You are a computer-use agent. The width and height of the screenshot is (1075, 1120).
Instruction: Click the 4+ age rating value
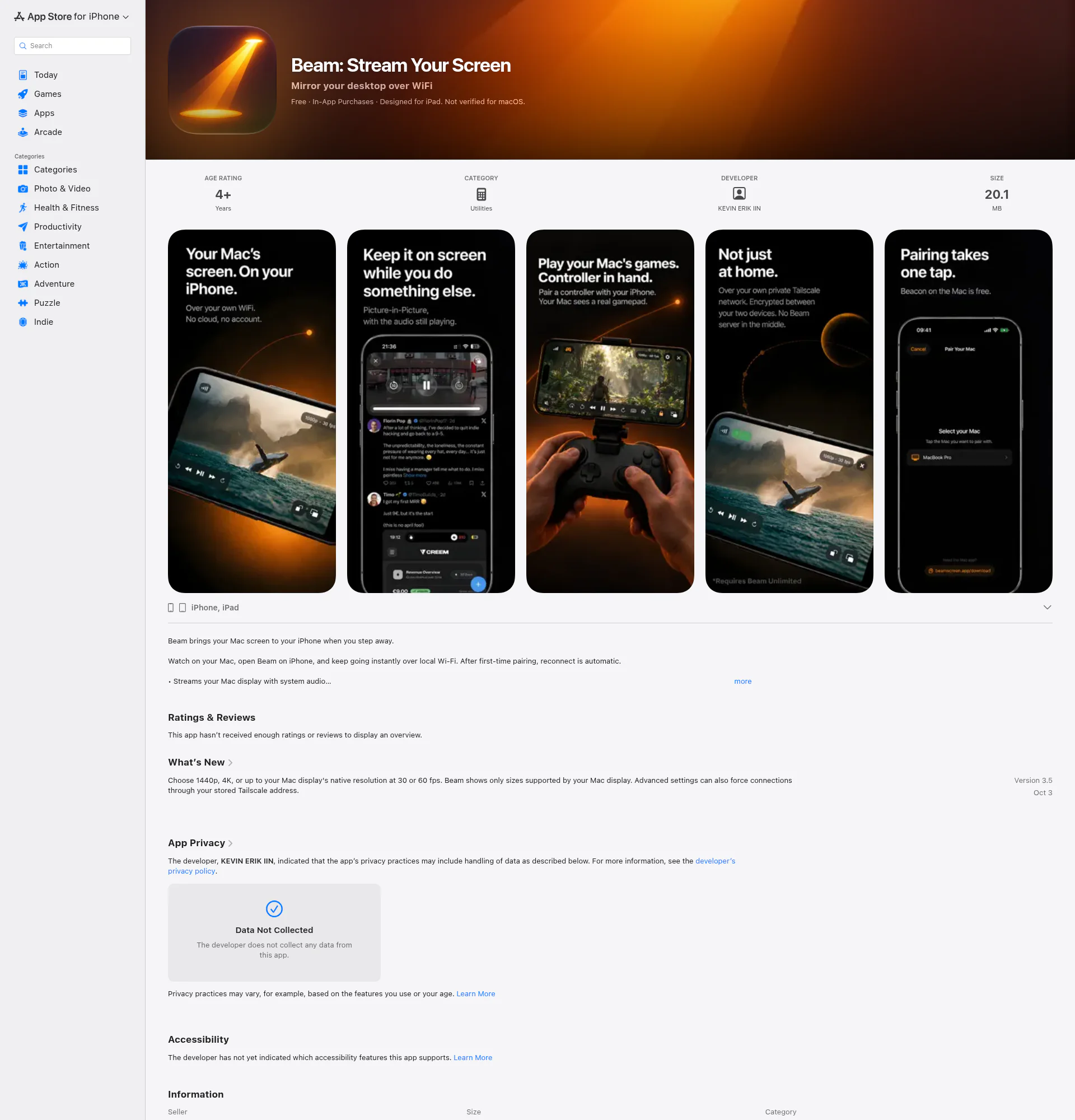tap(223, 194)
